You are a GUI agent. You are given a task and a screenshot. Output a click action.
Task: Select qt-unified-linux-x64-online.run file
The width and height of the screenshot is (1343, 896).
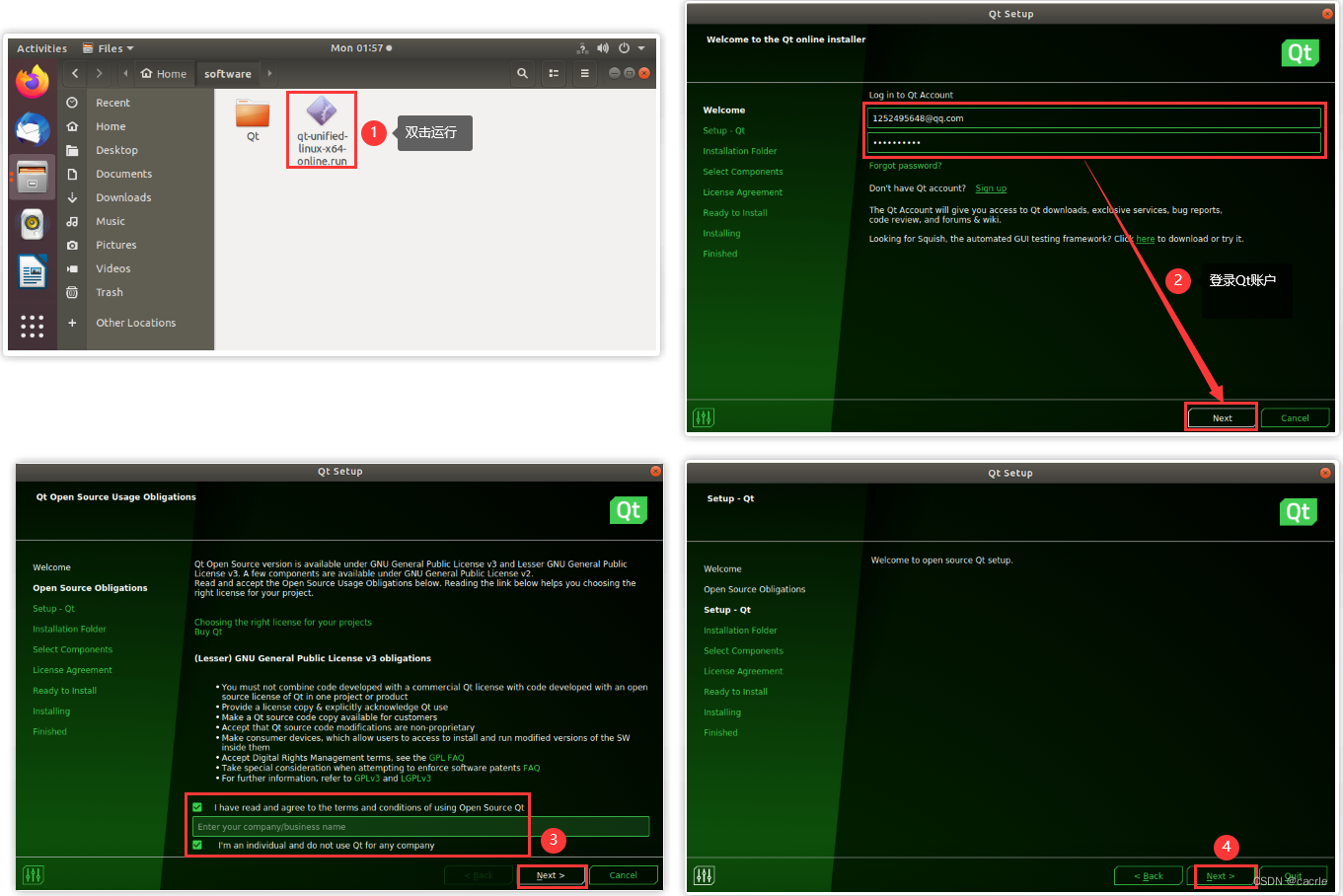click(x=322, y=131)
